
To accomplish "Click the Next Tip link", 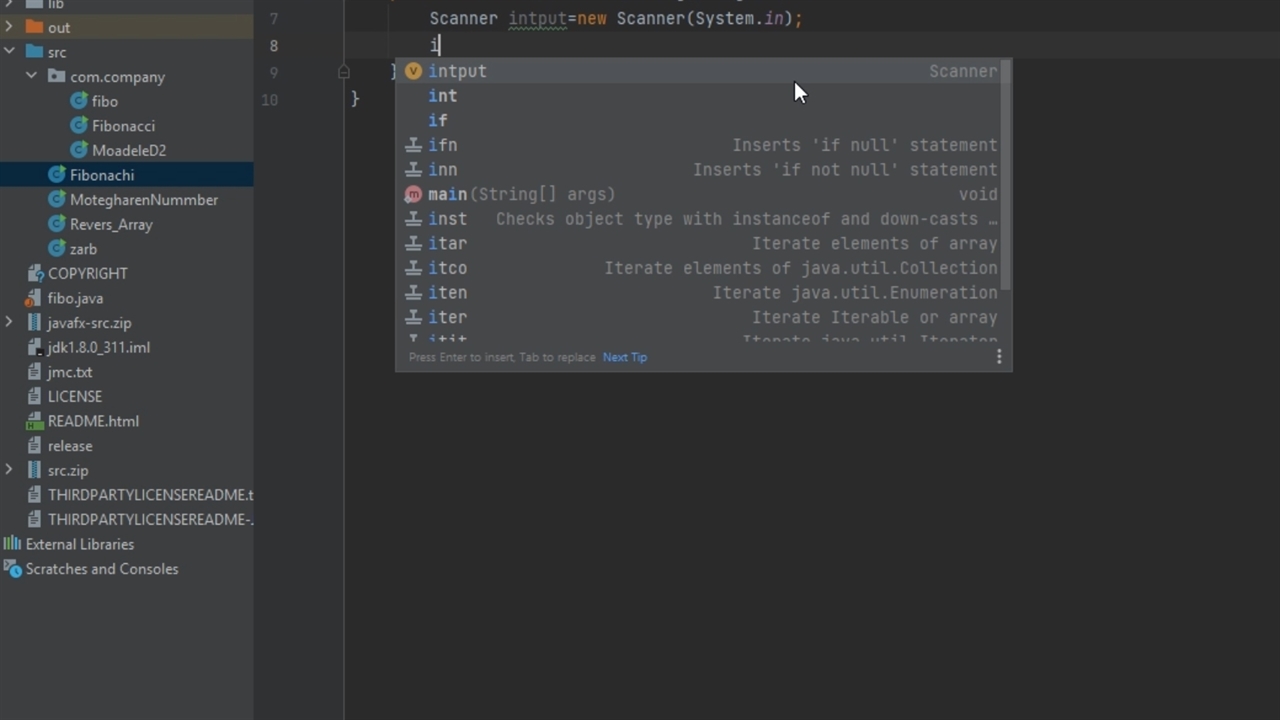I will pyautogui.click(x=624, y=357).
